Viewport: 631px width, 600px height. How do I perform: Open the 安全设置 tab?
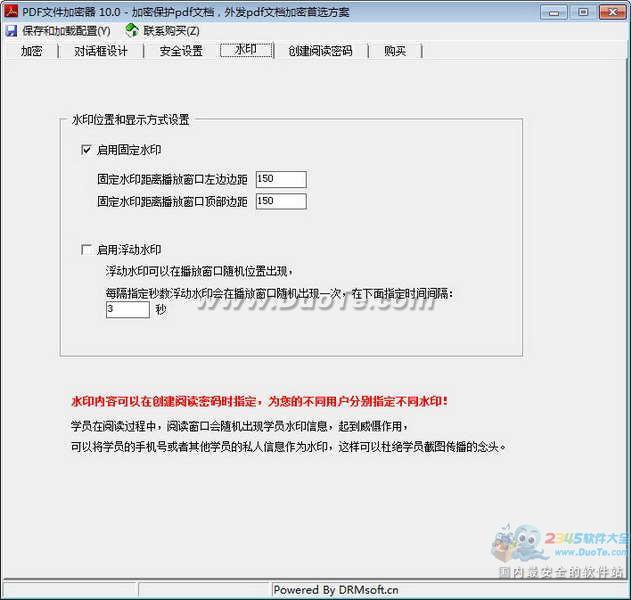pyautogui.click(x=181, y=51)
